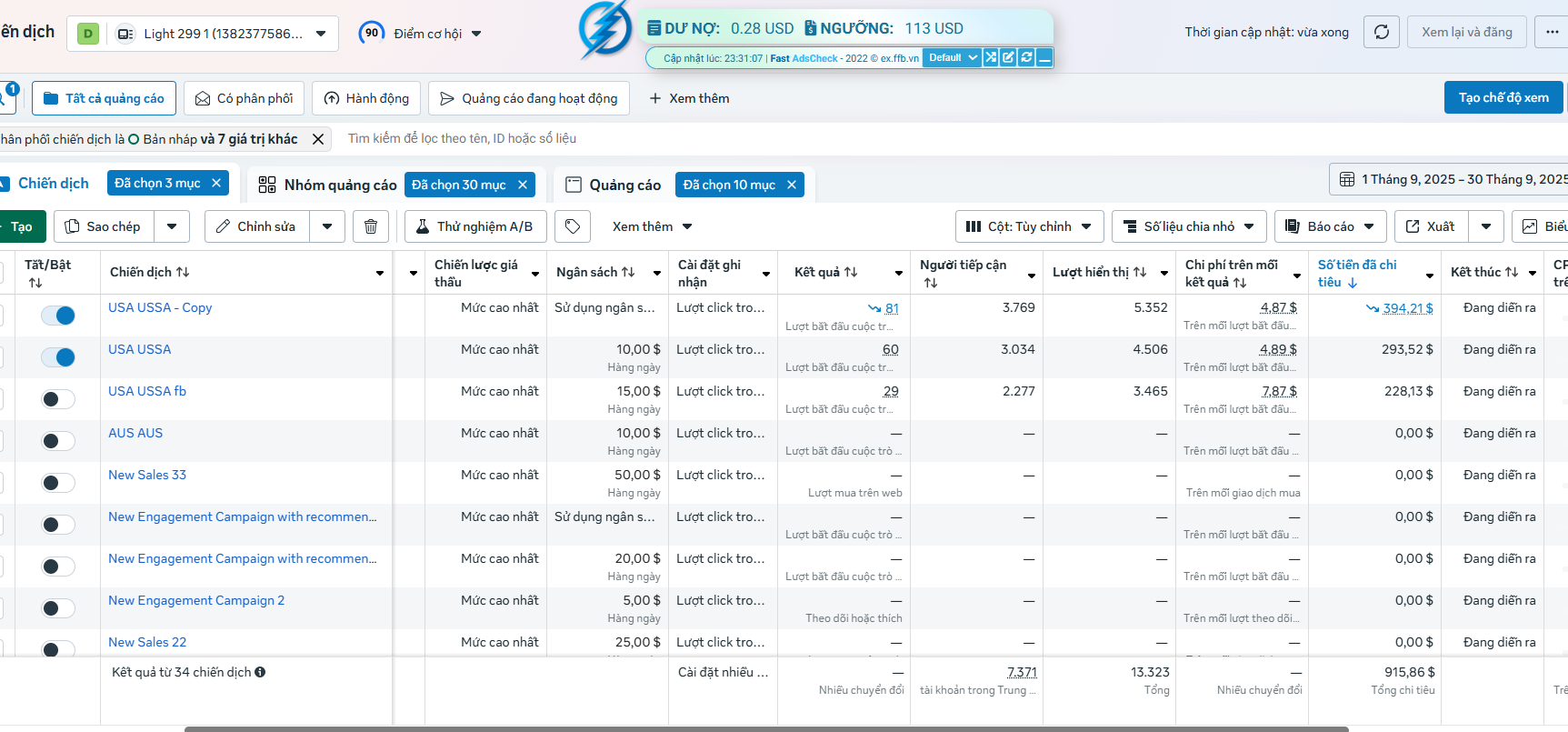Viewport: 1568px width, 732px height.
Task: Open Quảng cáo đang hoạt động view
Action: click(528, 98)
